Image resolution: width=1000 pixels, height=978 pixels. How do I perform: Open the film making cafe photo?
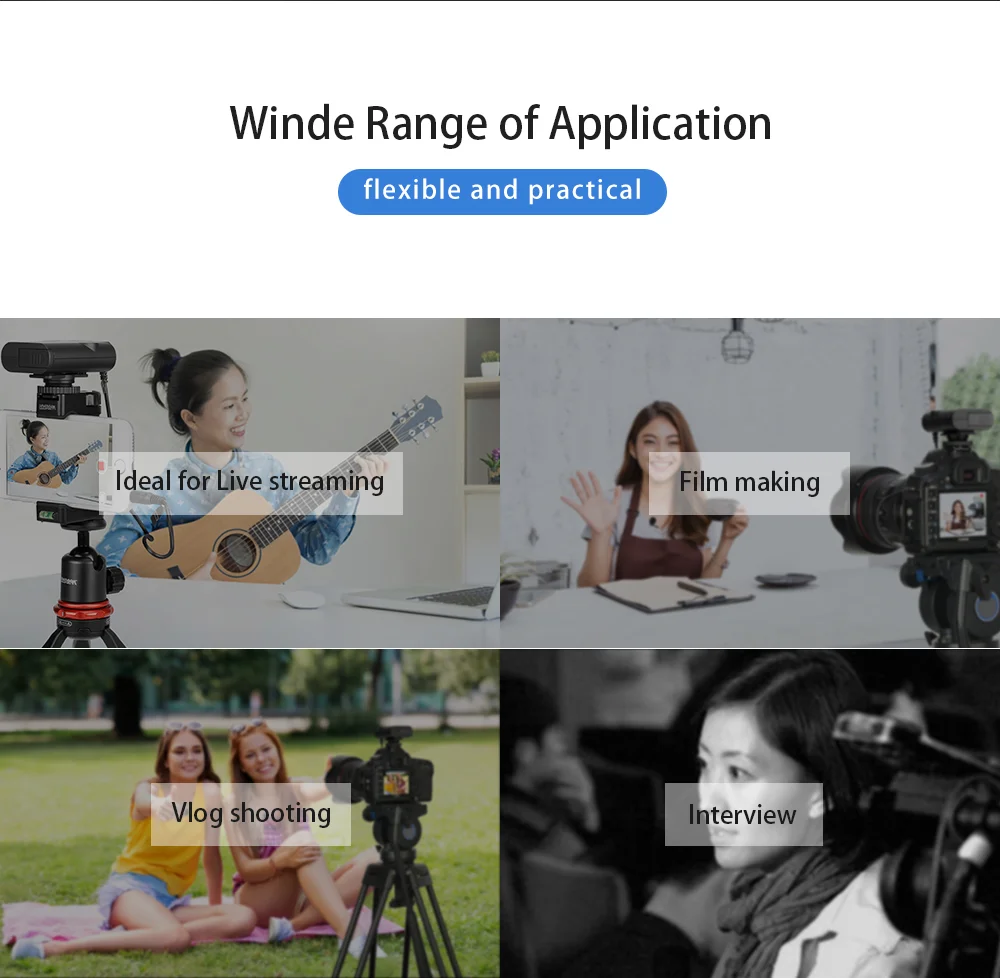pos(750,483)
